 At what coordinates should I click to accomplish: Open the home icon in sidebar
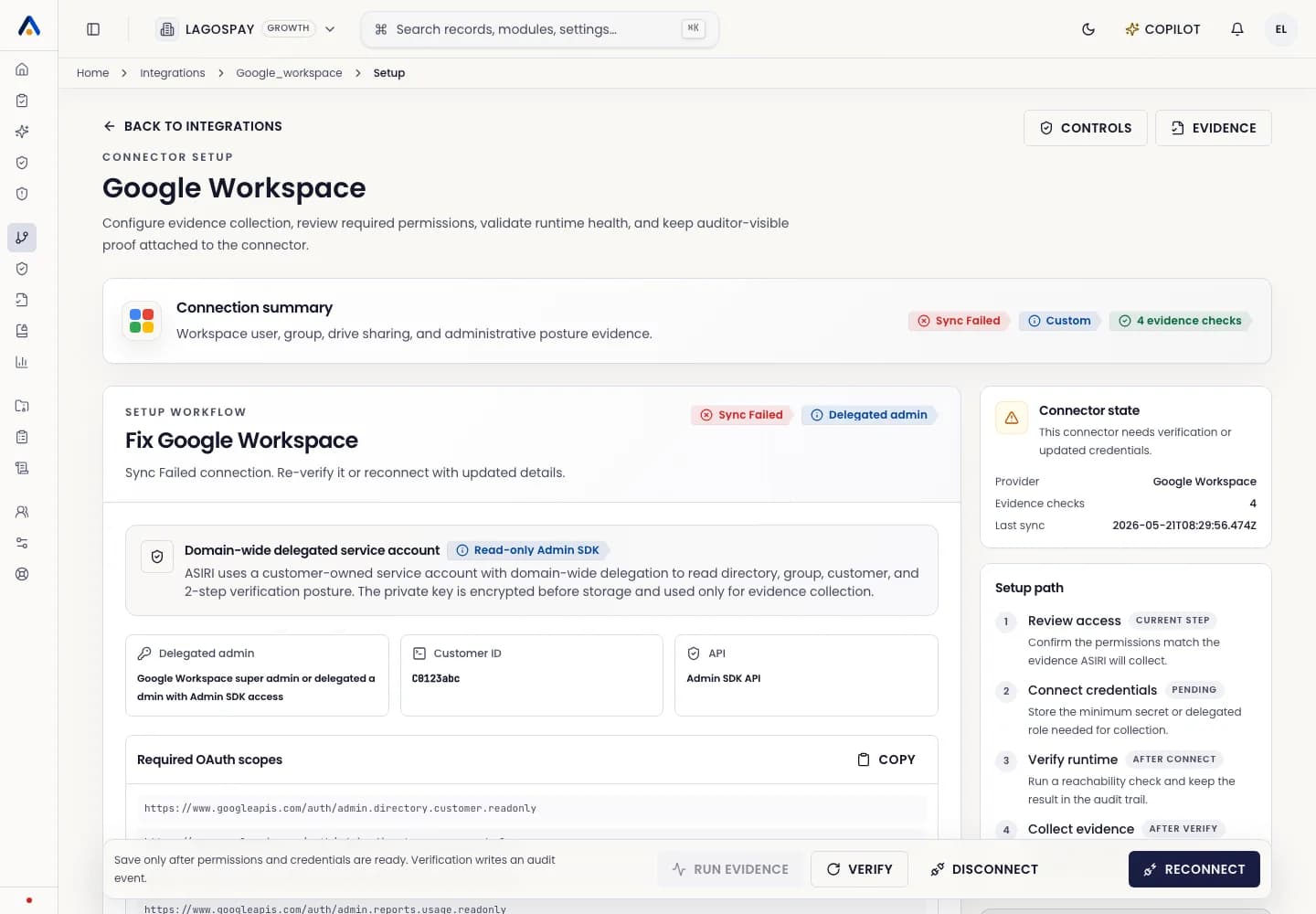tap(22, 69)
